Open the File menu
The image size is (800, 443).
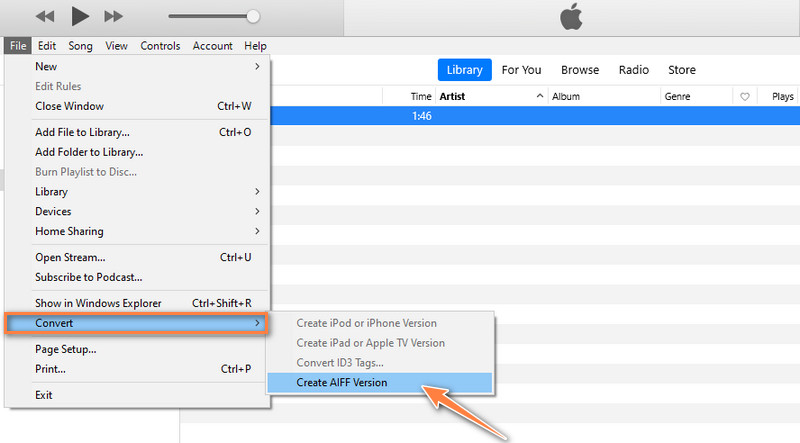(18, 46)
